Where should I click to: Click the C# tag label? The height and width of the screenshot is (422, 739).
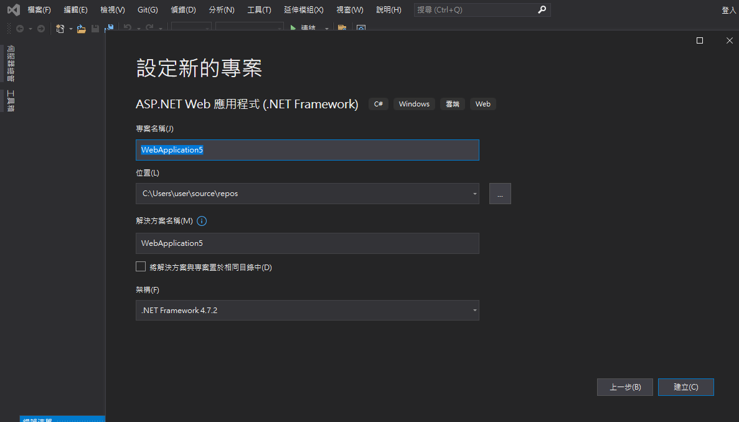point(378,104)
